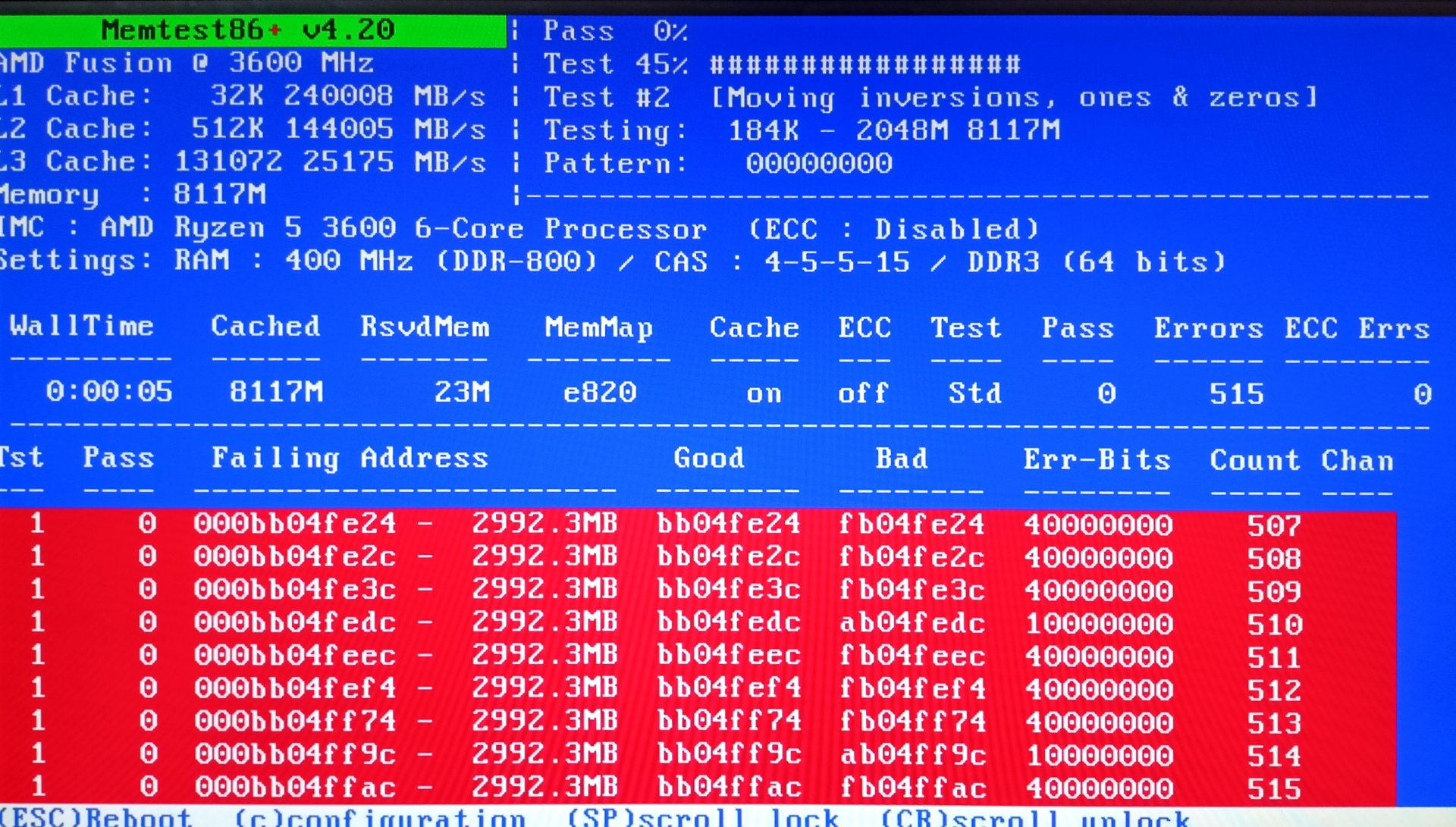Click AMD Fusion @ 3600 MHz line
This screenshot has height=827, width=1456.
(x=187, y=62)
